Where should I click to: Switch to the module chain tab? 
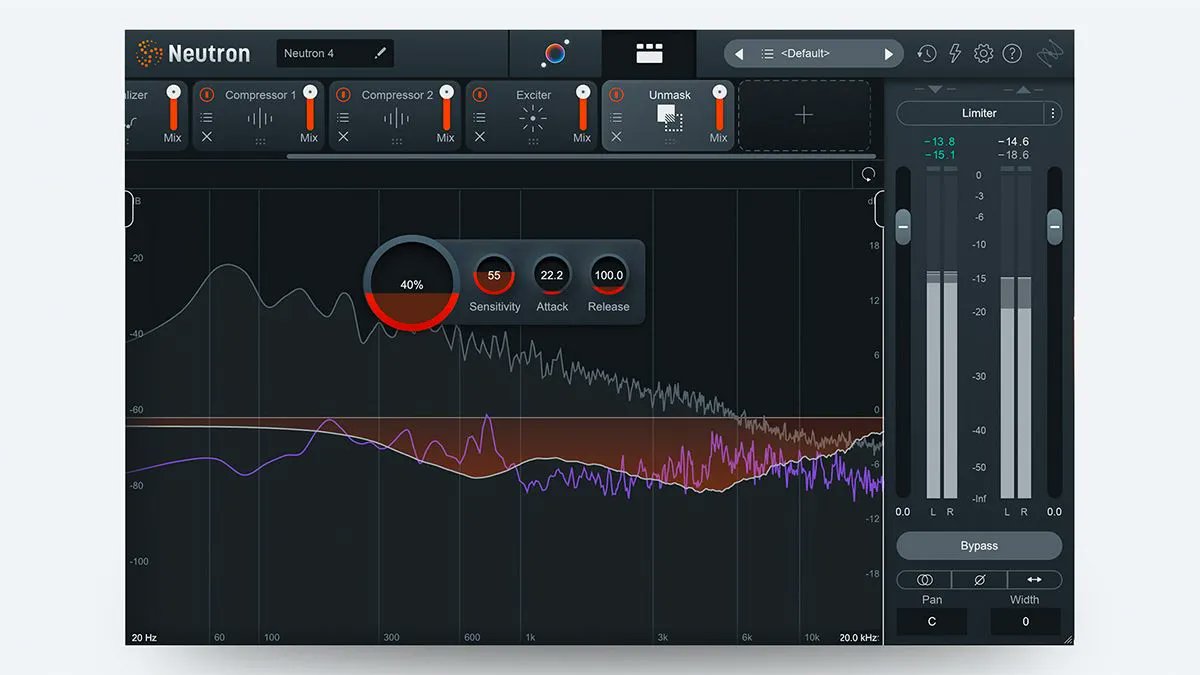tap(647, 53)
